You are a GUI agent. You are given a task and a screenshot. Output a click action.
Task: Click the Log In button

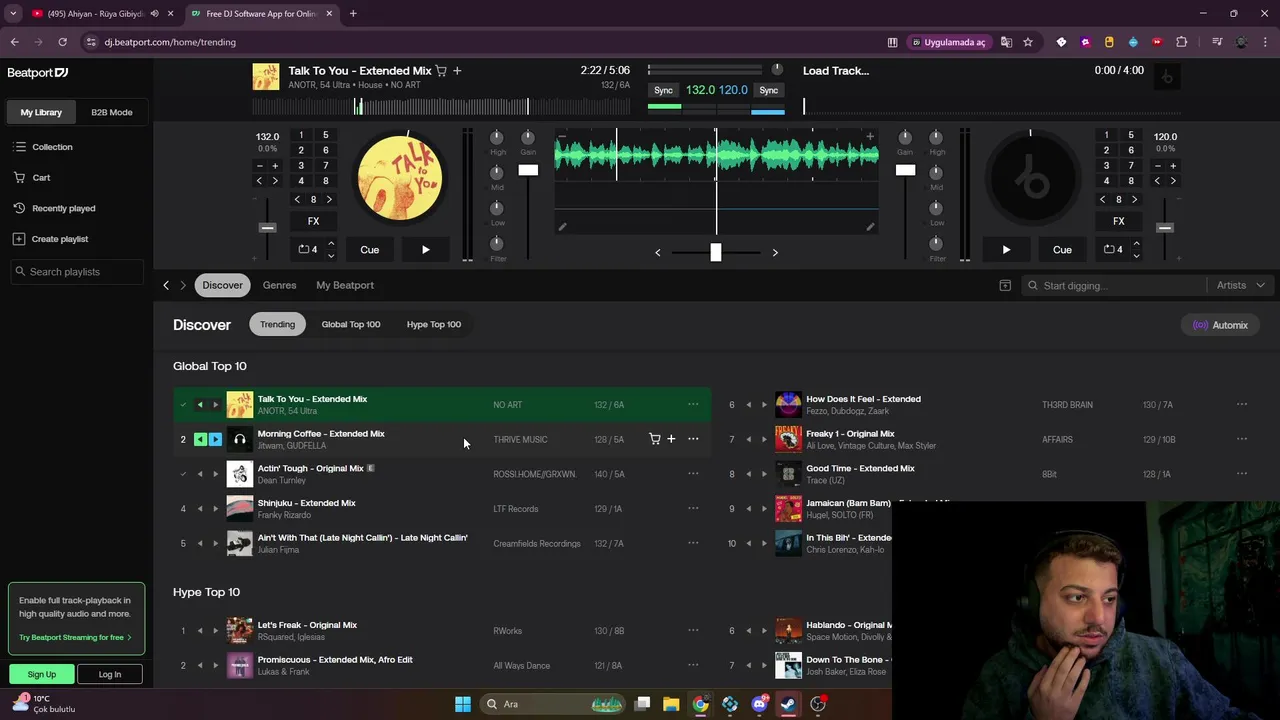pyautogui.click(x=110, y=674)
